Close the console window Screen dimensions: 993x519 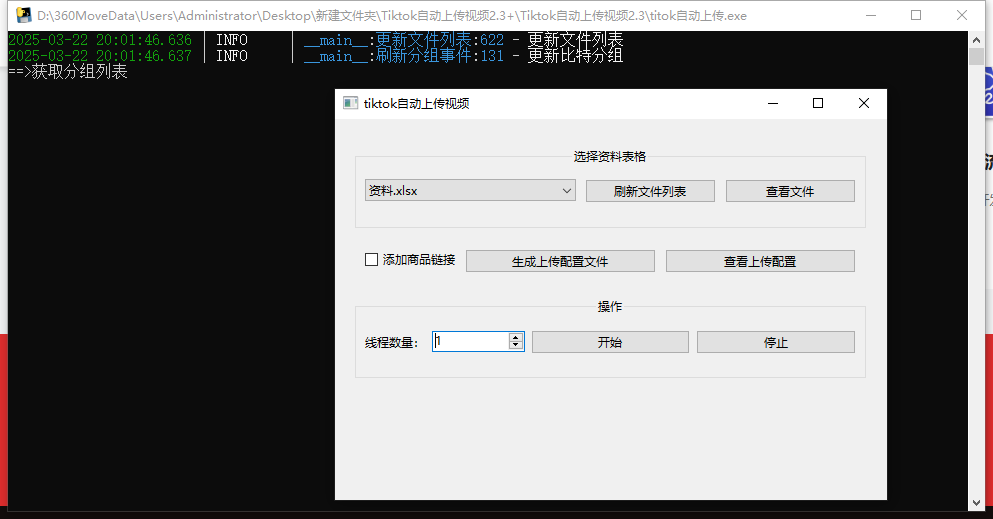[x=961, y=16]
